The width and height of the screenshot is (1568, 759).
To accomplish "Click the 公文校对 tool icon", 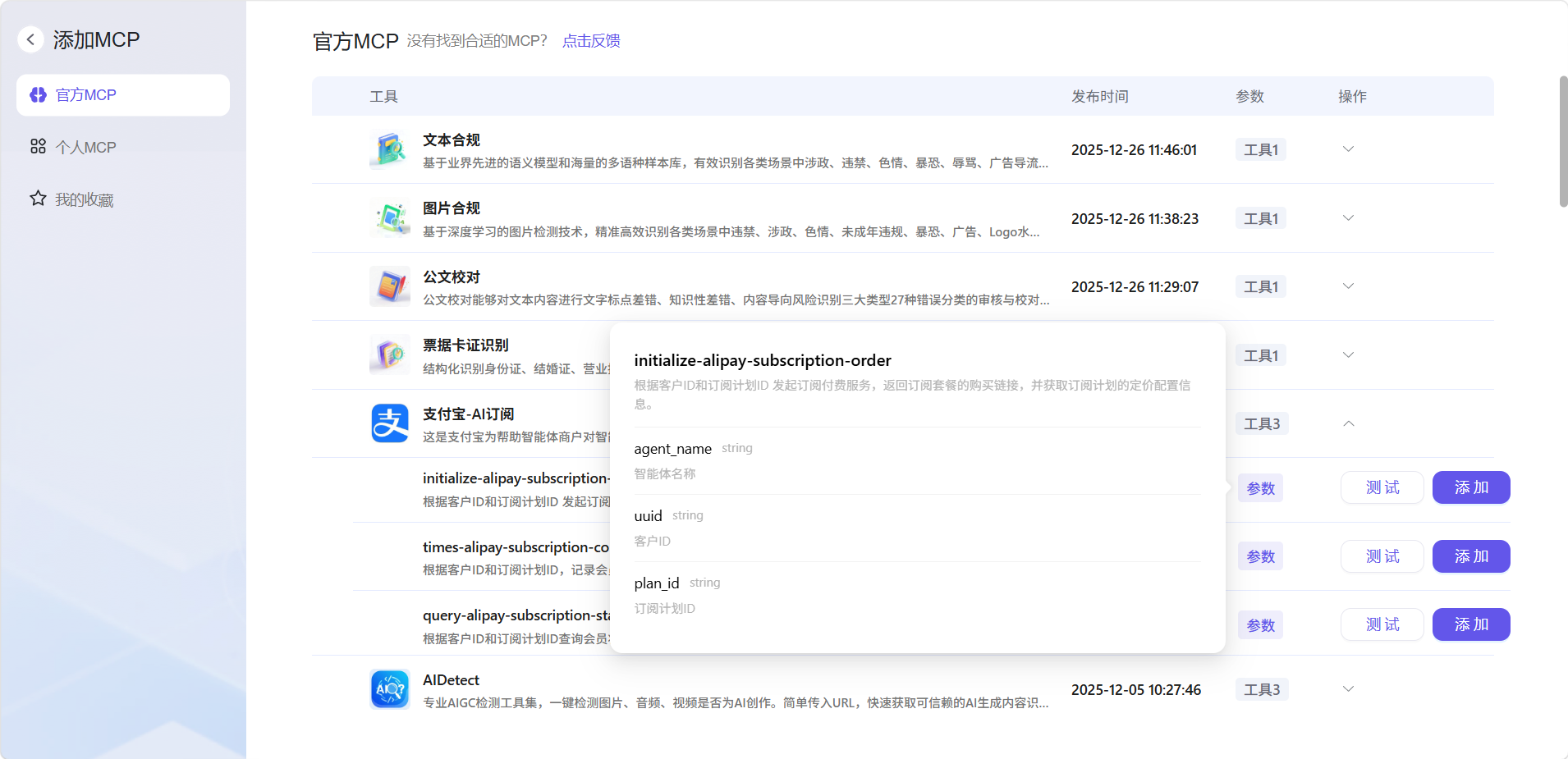I will pyautogui.click(x=390, y=286).
